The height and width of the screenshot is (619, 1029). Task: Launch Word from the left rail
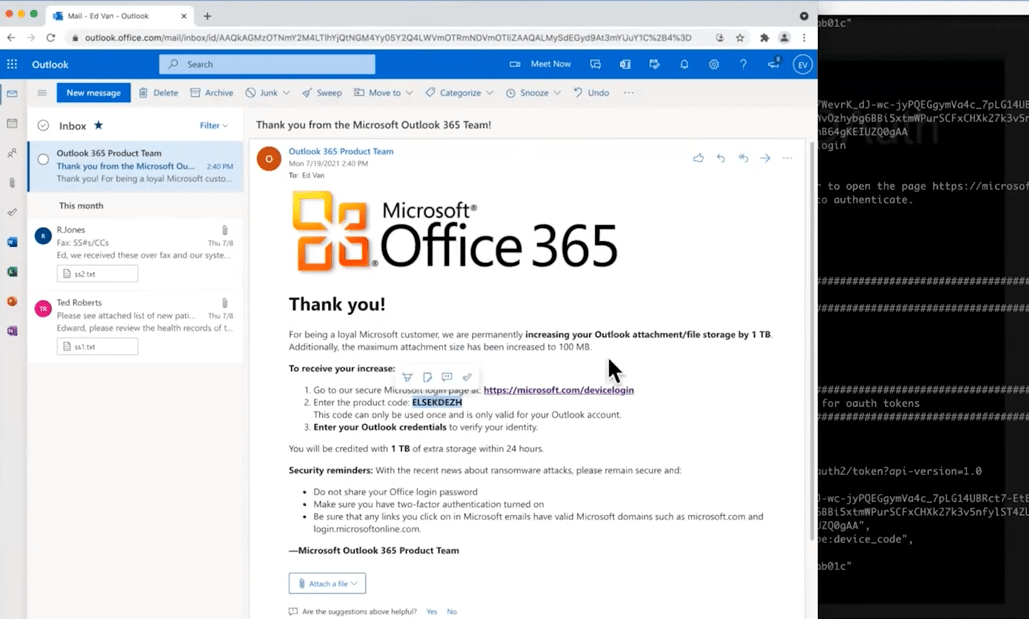(12, 242)
